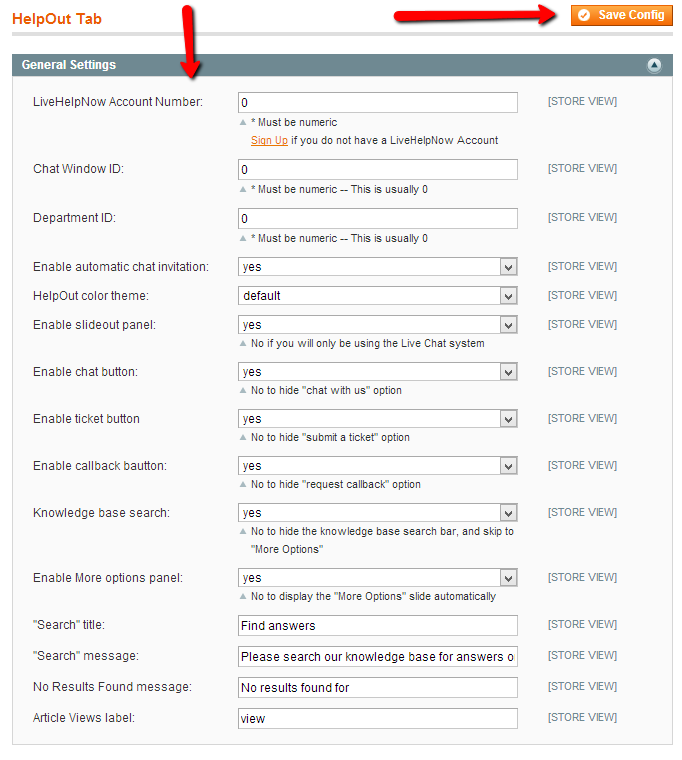Screen dimensions: 682x760
Task: Open the Sign Up link
Action: 269,141
